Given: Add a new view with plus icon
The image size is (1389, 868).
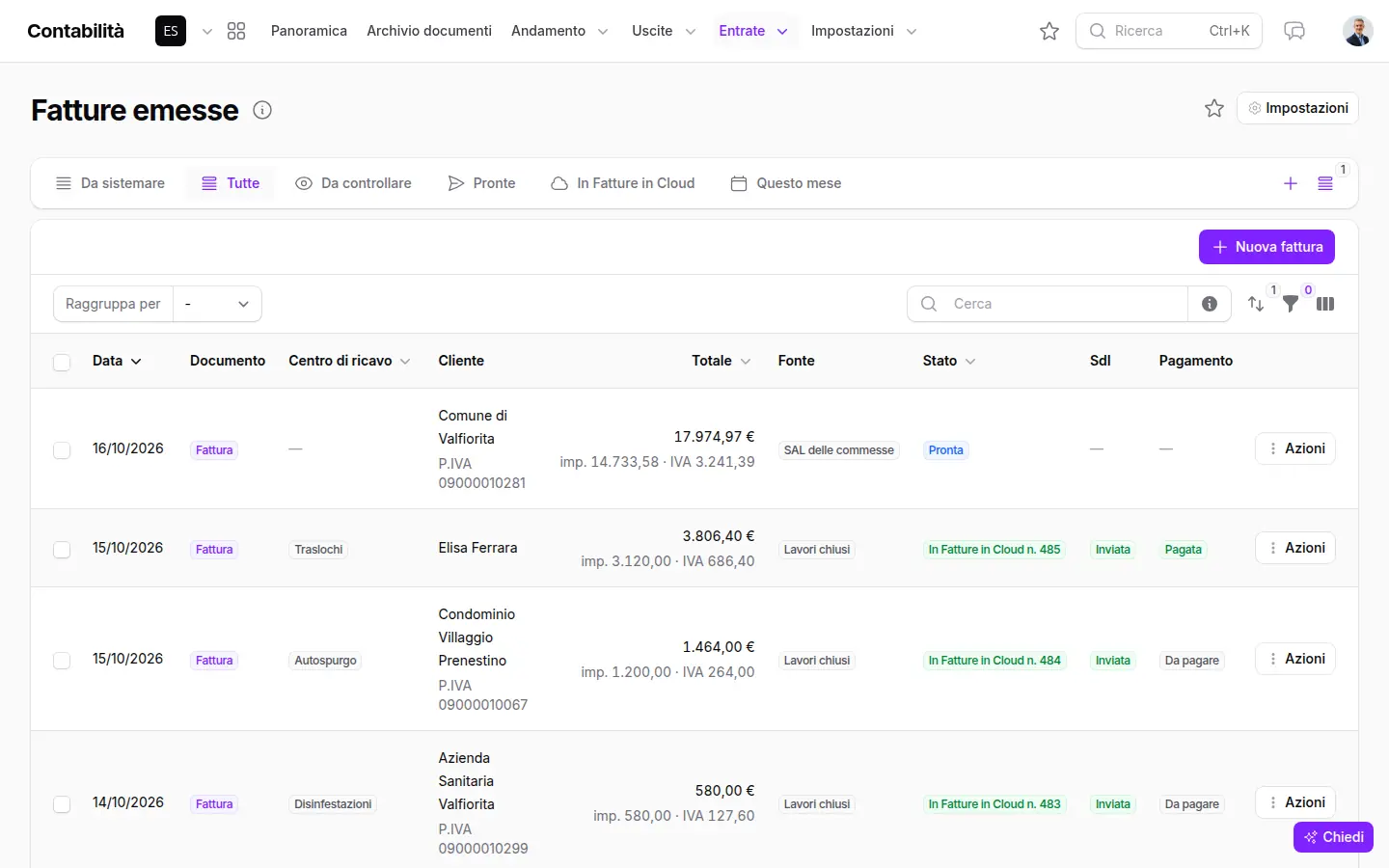Looking at the screenshot, I should [x=1291, y=183].
